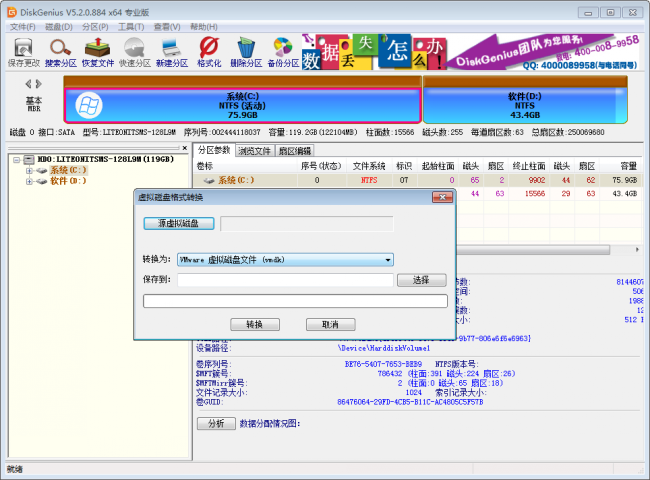650x480 pixels.
Task: Click the 取消 cancel button
Action: click(330, 325)
